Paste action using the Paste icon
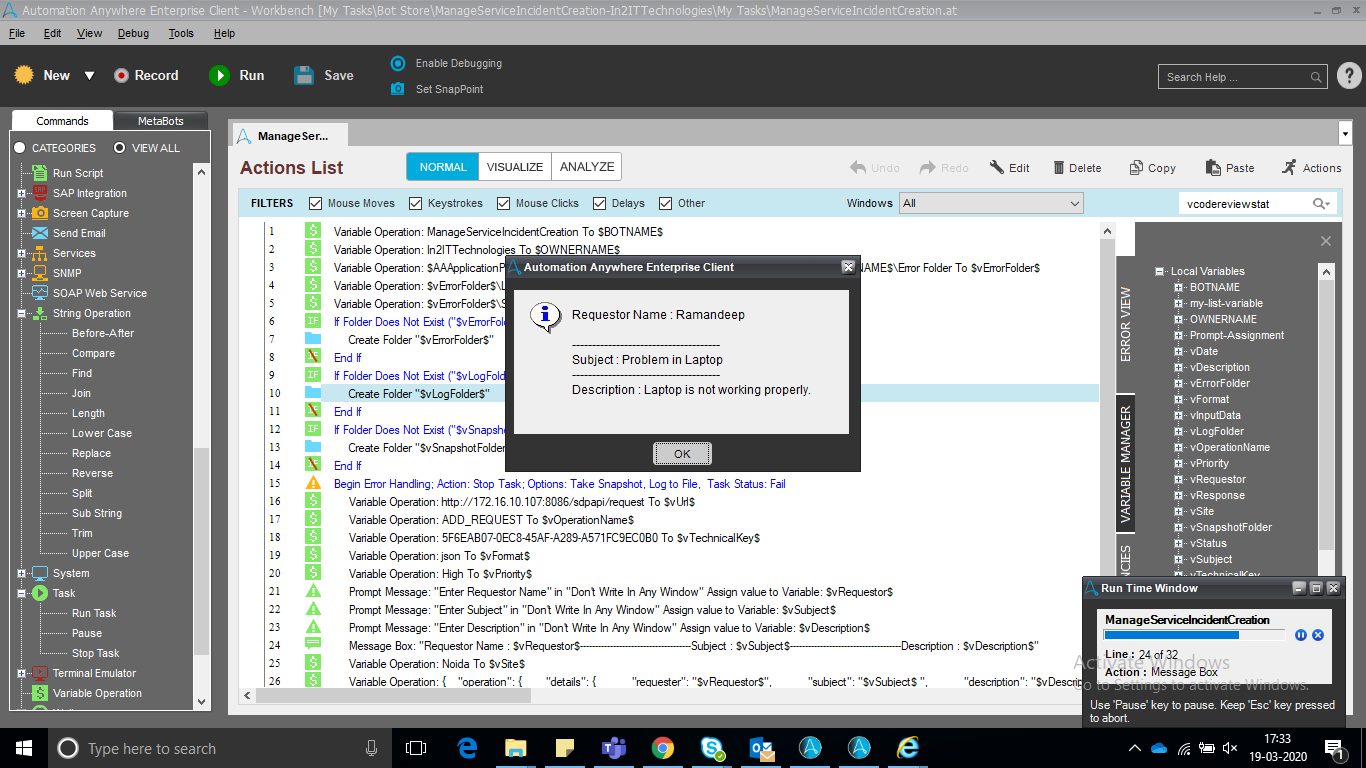This screenshot has width=1366, height=768. (1213, 168)
